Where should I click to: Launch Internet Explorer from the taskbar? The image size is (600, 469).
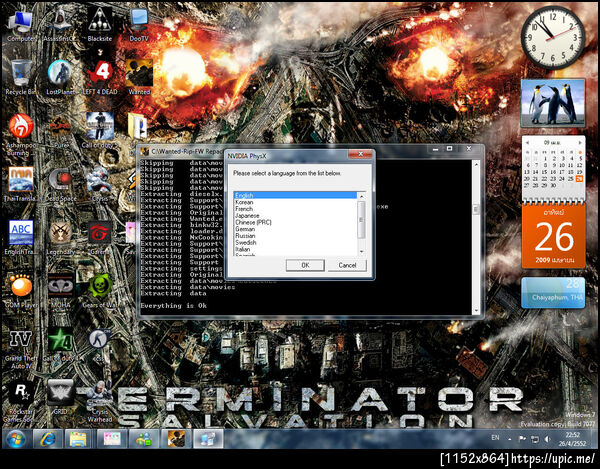click(x=47, y=439)
